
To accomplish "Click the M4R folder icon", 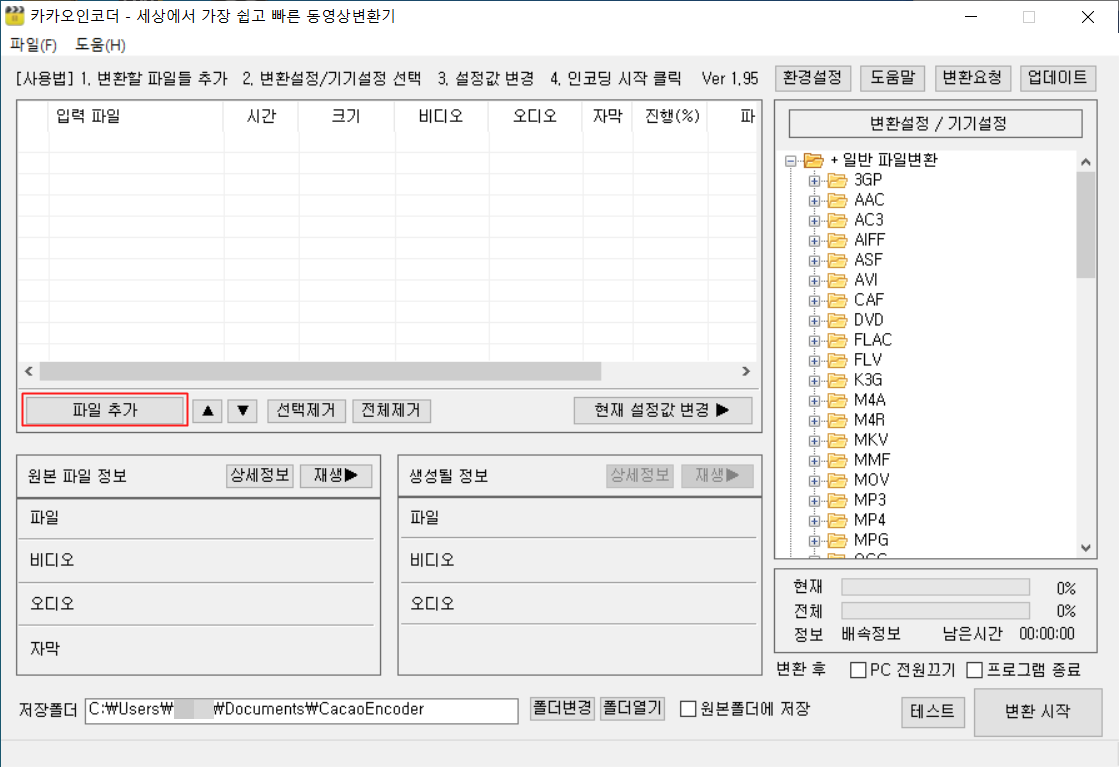I will pos(837,420).
